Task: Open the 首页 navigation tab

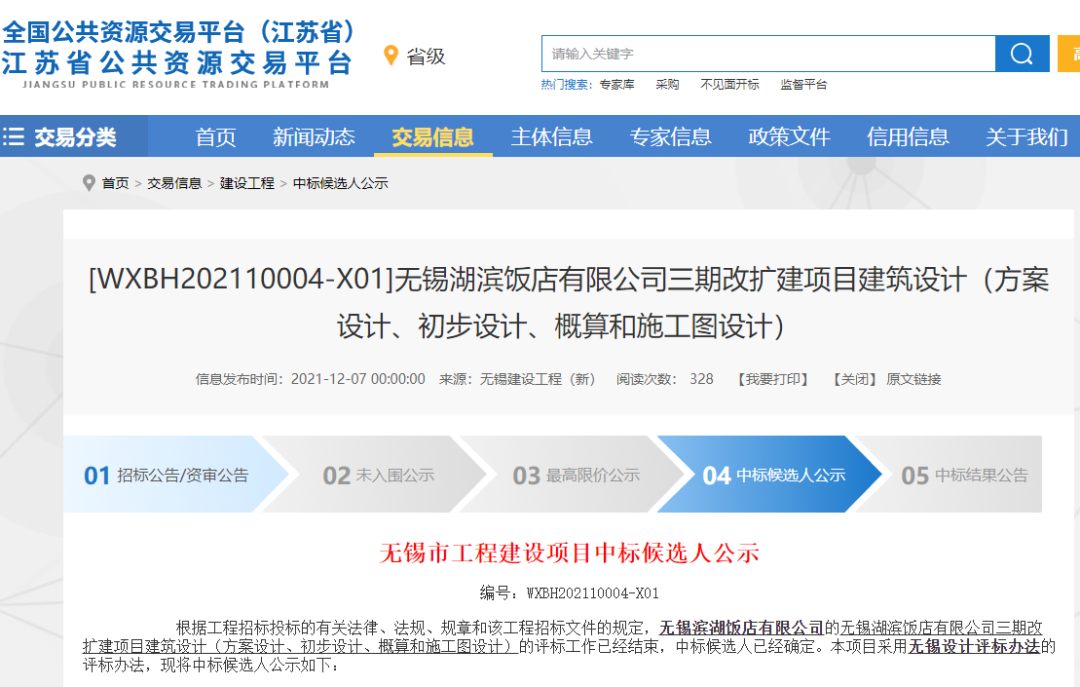Action: (x=216, y=137)
